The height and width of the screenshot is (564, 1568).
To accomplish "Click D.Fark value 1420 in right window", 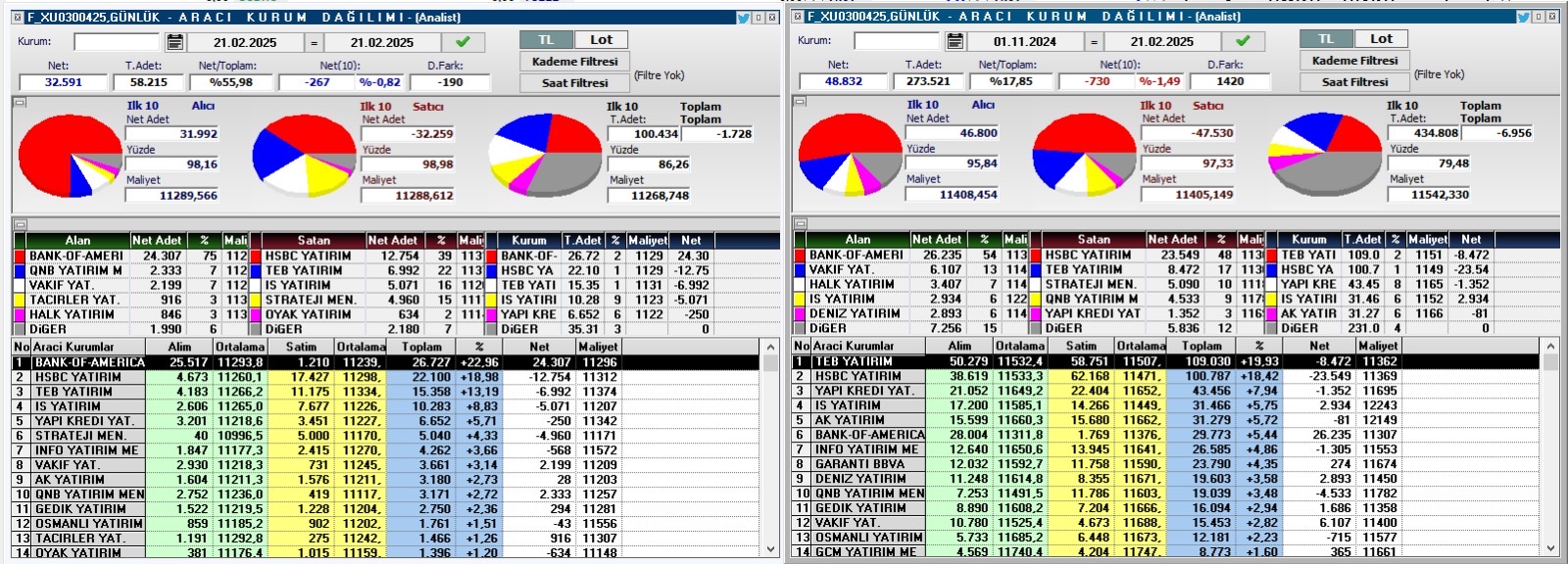I will coord(1230,81).
